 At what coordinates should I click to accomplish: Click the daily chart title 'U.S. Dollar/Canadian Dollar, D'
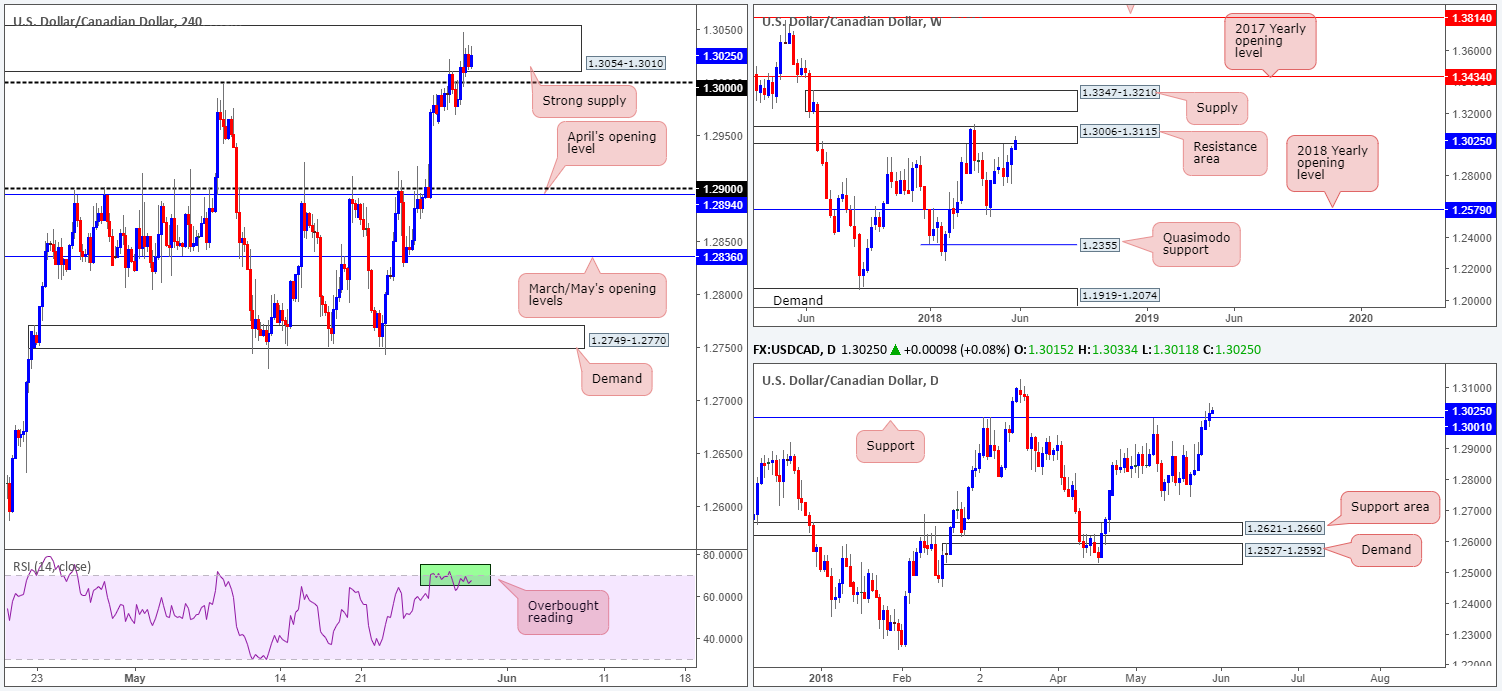(850, 380)
